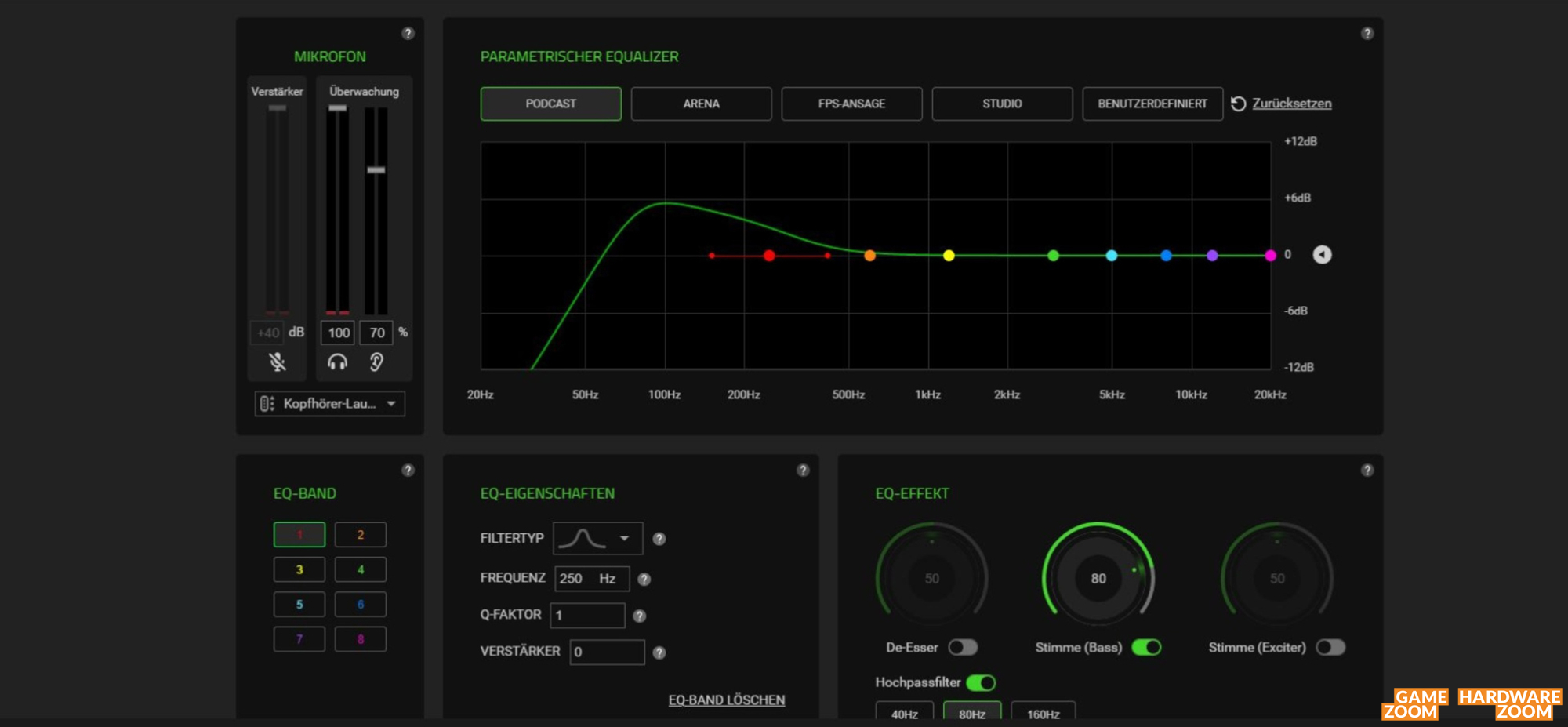
Task: Click the headphones monitoring icon
Action: 337,362
